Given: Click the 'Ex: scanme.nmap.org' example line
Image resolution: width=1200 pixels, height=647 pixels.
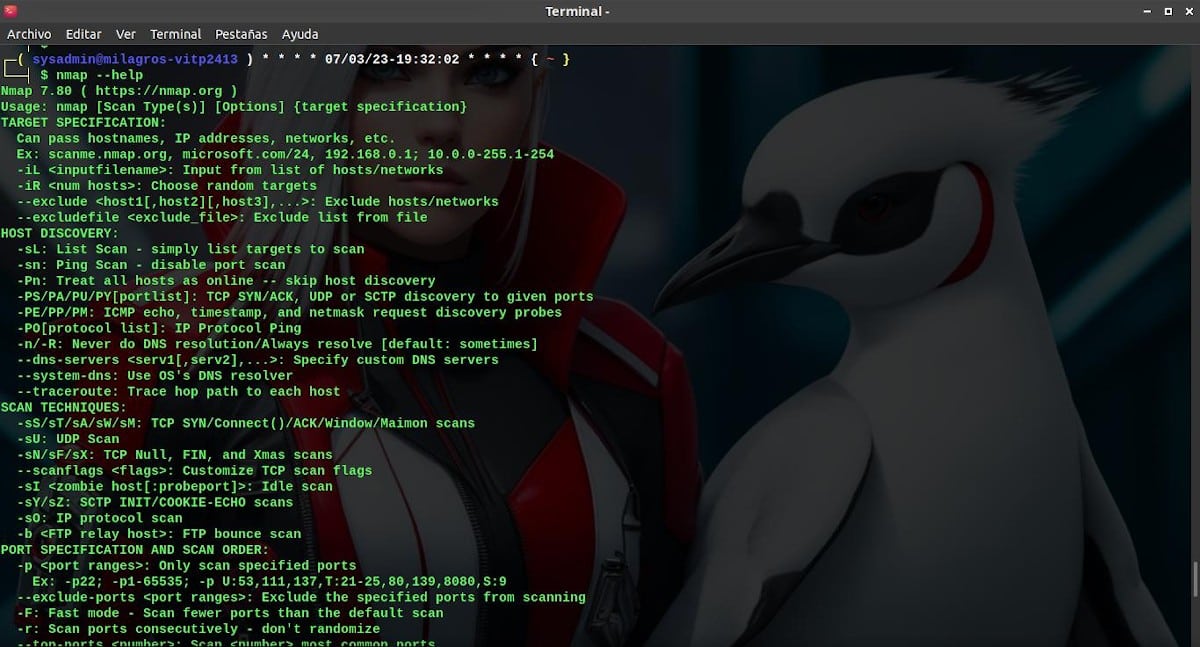Looking at the screenshot, I should tap(285, 154).
